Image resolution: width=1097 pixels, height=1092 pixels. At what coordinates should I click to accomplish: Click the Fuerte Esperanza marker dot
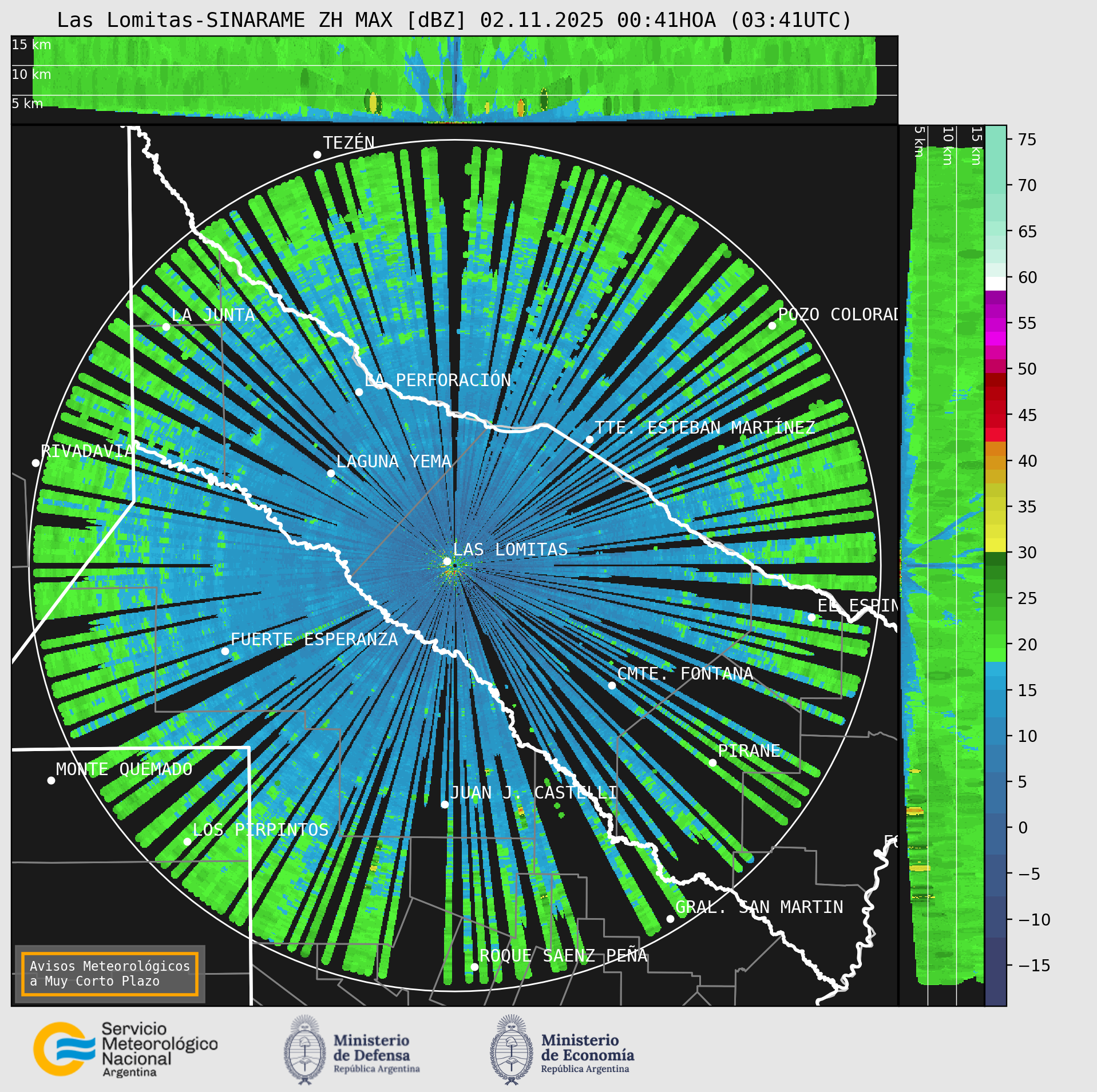[x=225, y=651]
